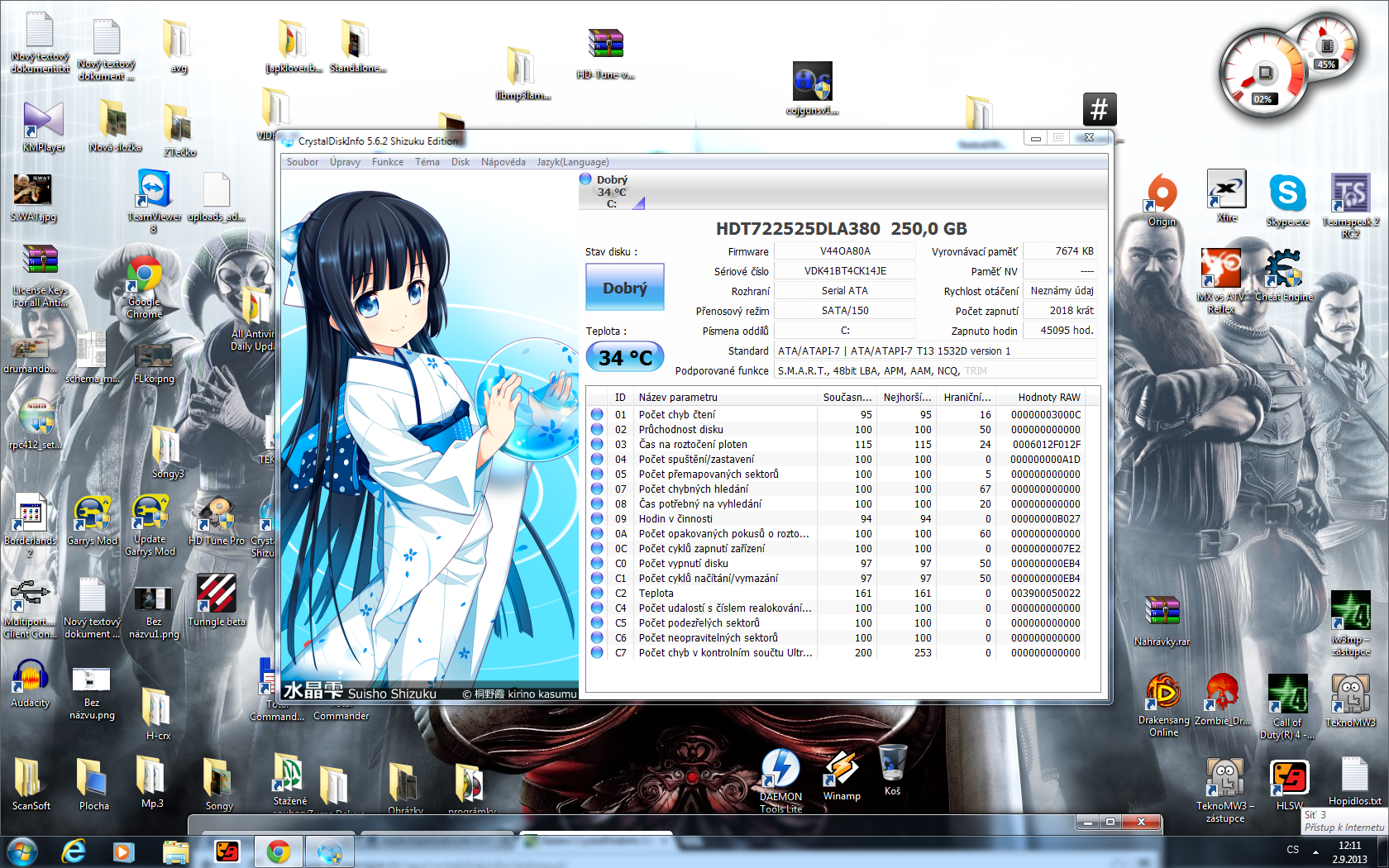Open TeamViewer 8 desktop icon
Screen dimensions: 1389x868
[155, 201]
